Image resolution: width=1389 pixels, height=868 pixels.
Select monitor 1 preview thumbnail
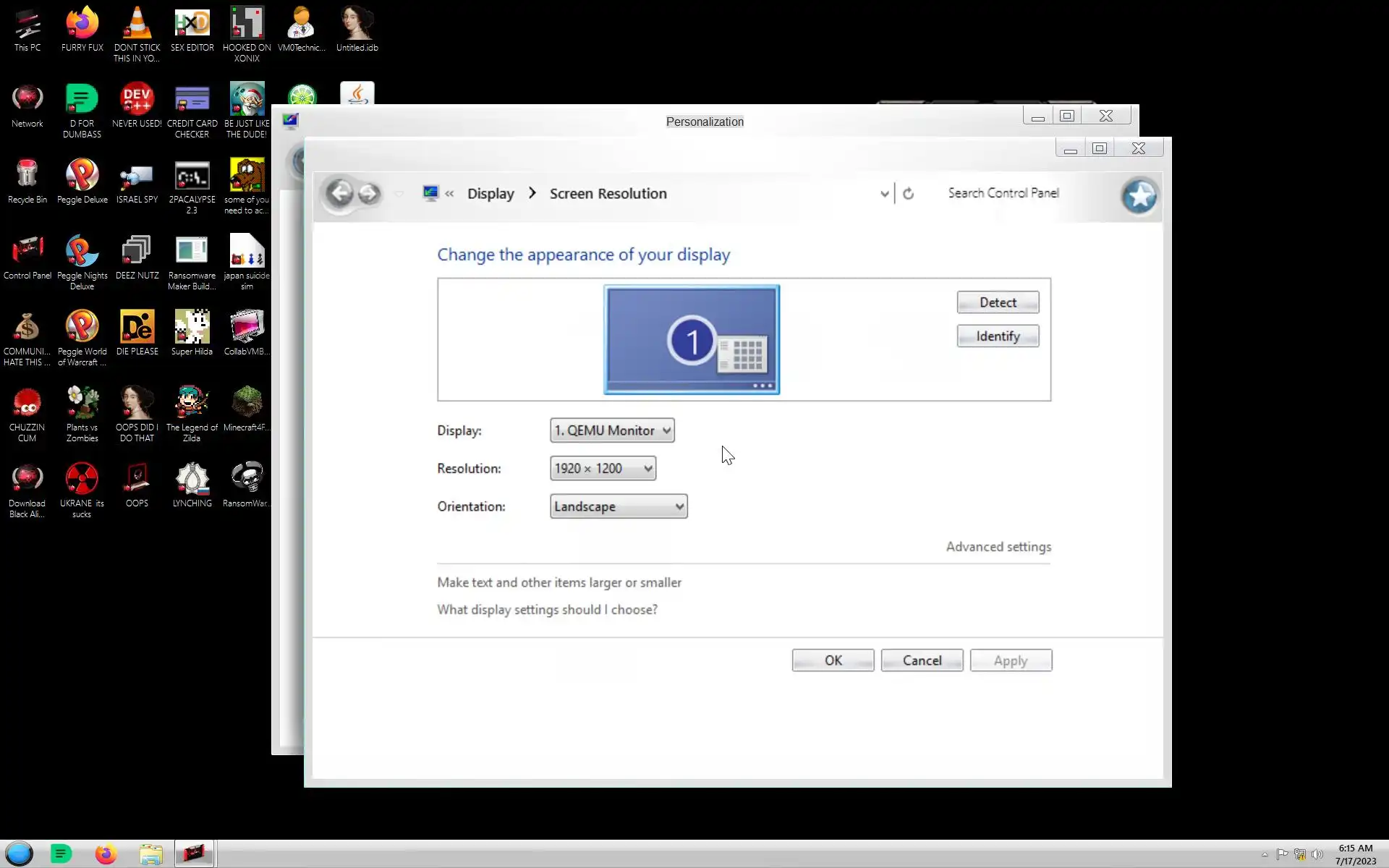coord(692,339)
